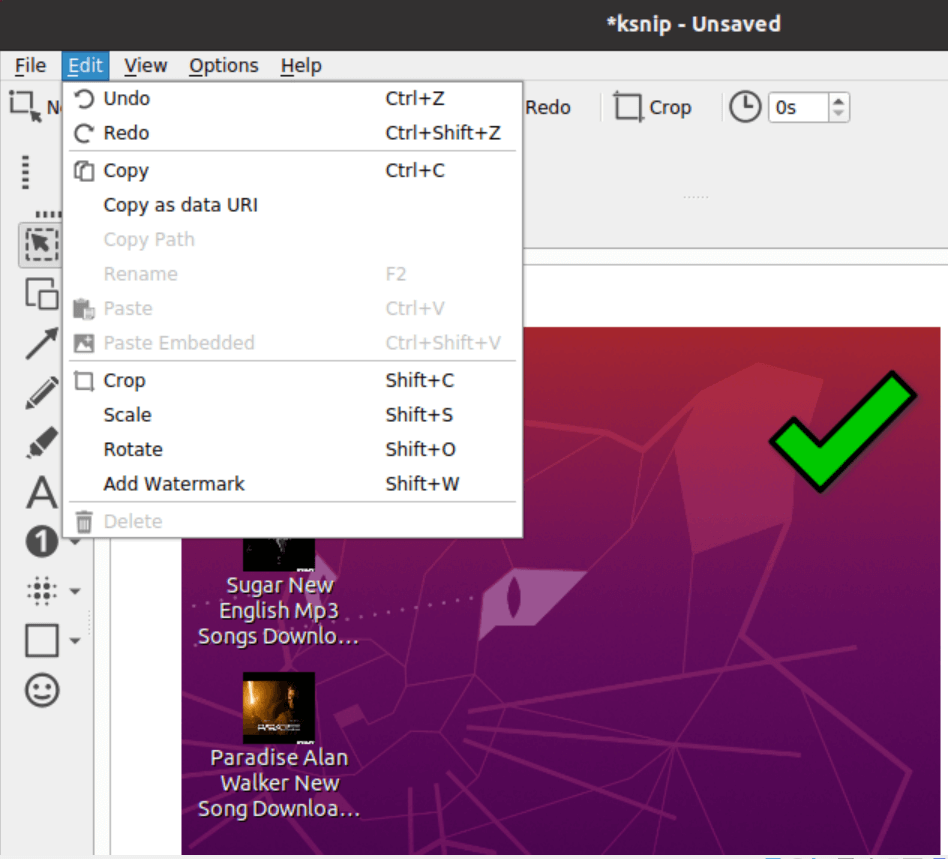
Task: Increase the capture delay with up arrow
Action: (838, 101)
